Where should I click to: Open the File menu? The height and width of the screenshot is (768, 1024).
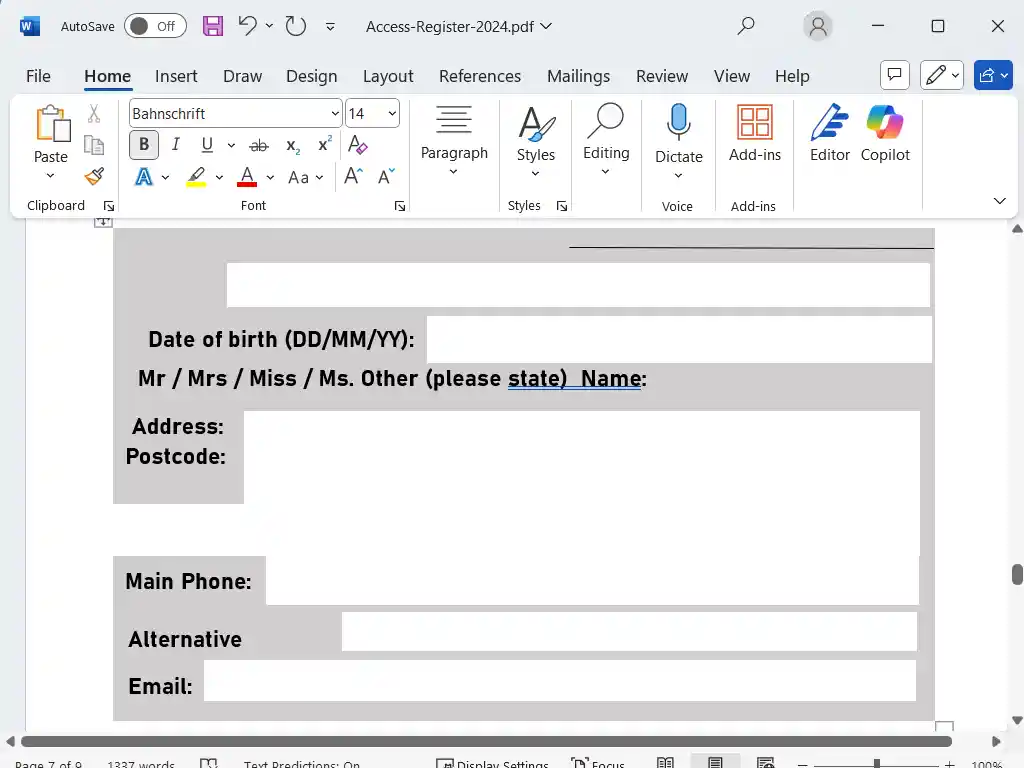38,76
